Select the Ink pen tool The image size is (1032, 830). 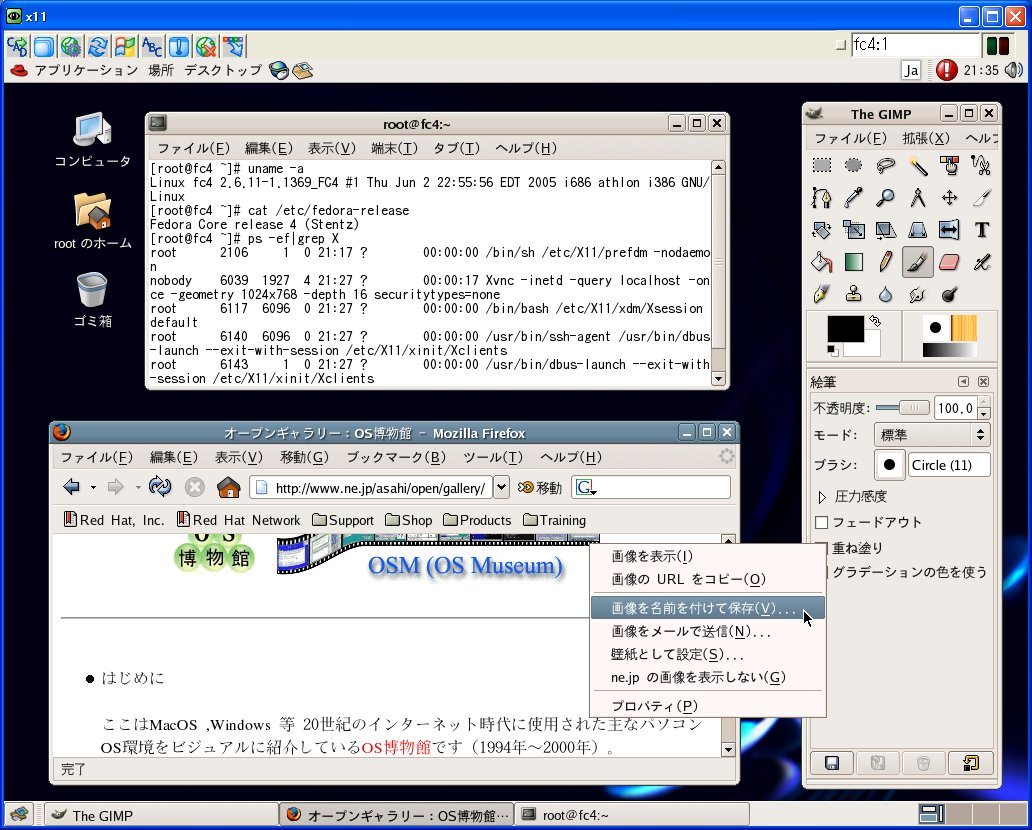coord(821,294)
